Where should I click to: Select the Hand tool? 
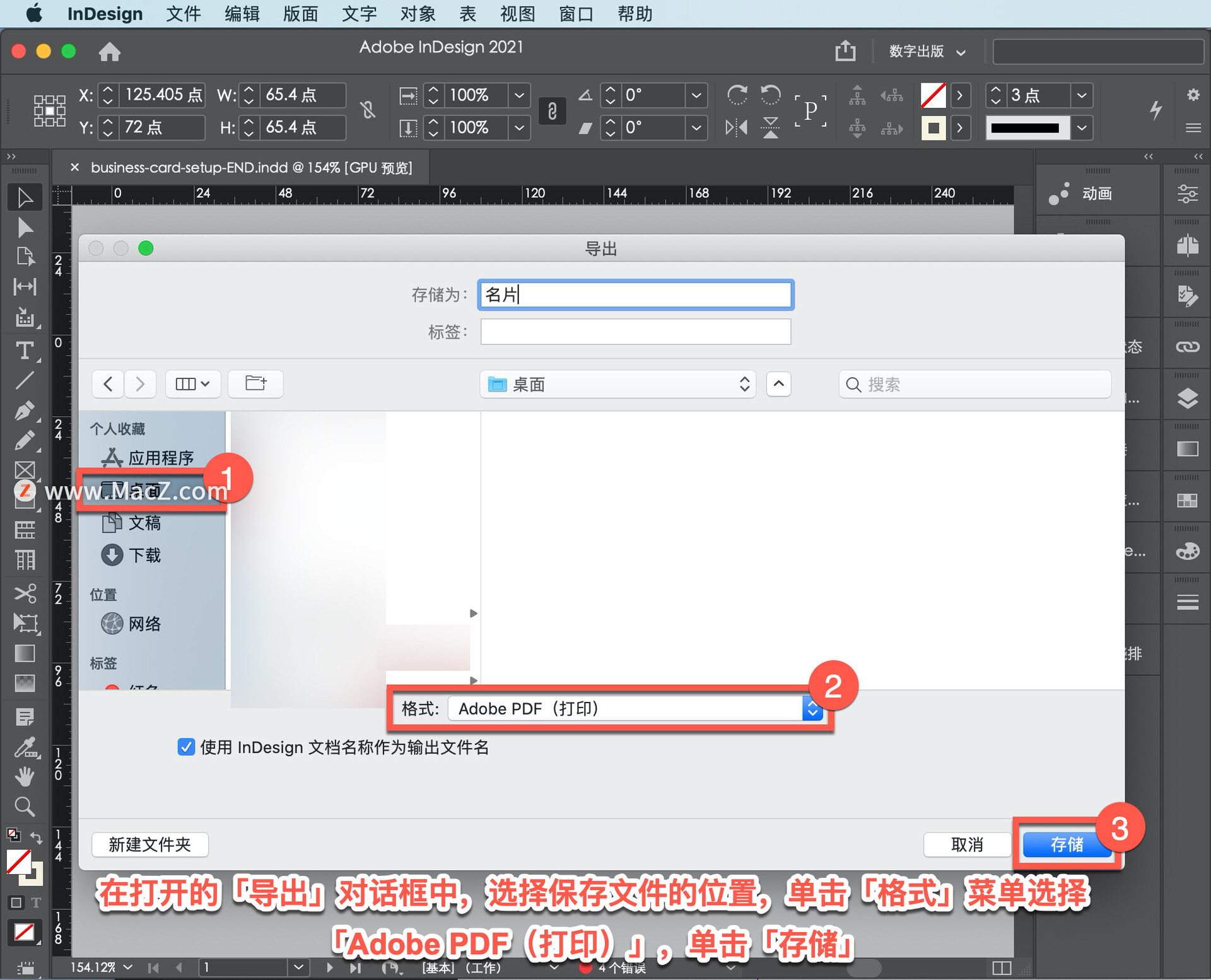click(25, 777)
